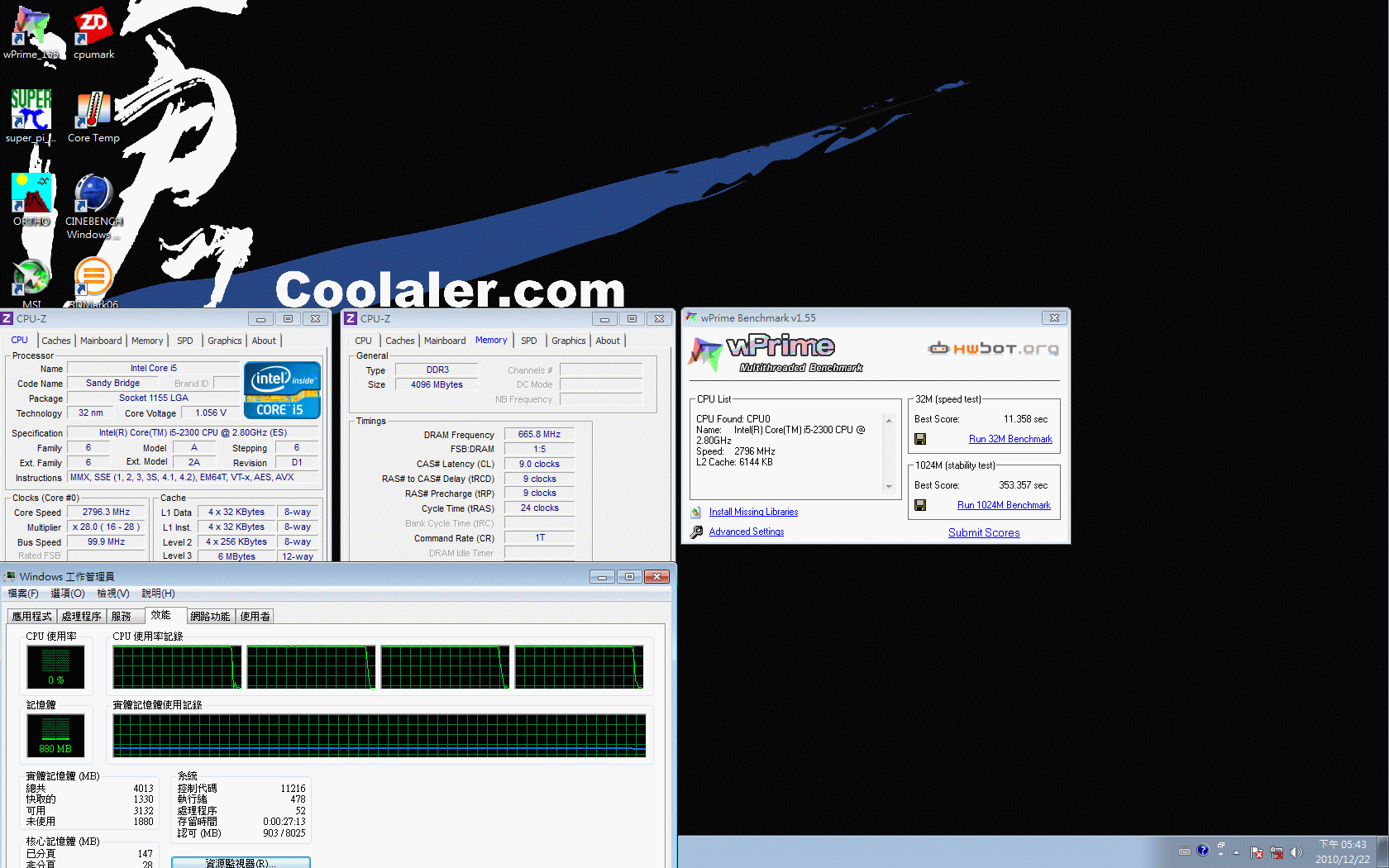Click the Install Missing Libraries icon
1389x868 pixels.
[x=696, y=513]
